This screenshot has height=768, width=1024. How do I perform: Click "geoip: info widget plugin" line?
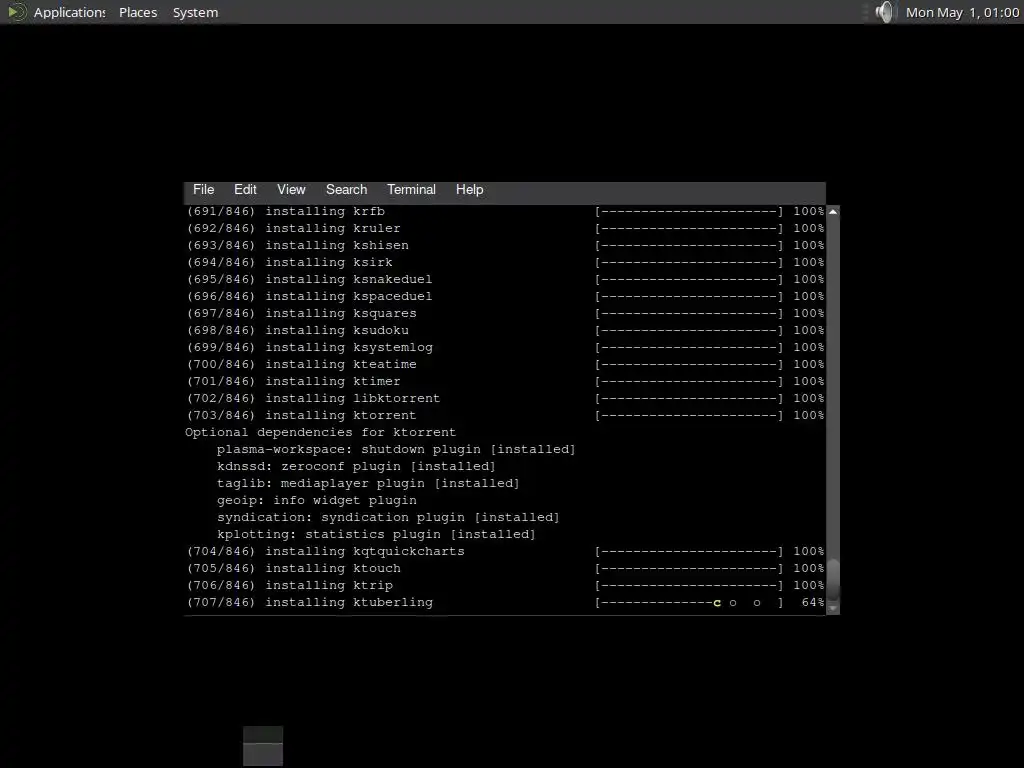point(317,500)
